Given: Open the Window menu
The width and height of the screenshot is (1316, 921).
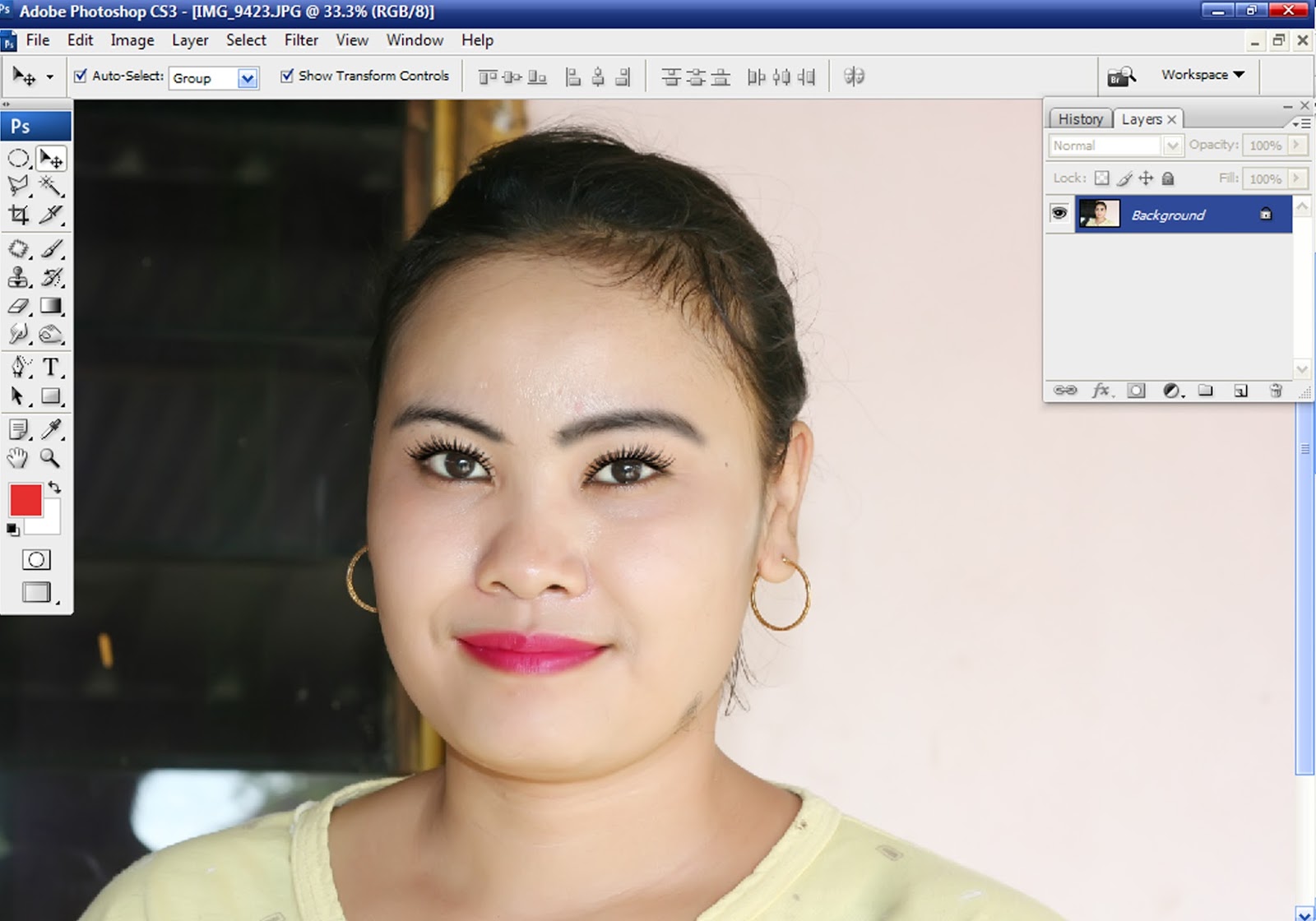Looking at the screenshot, I should tap(415, 40).
